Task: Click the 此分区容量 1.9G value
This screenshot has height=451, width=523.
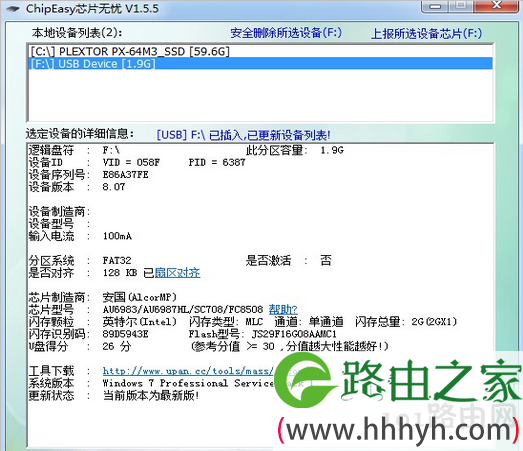Action: tap(332, 150)
